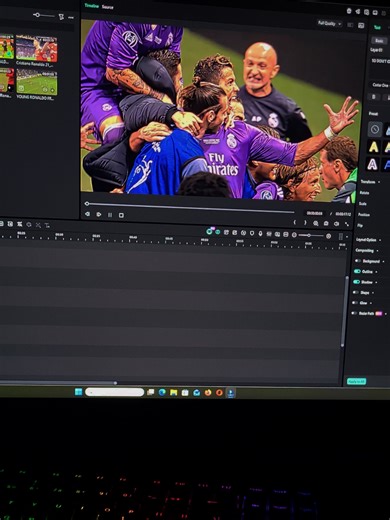Click the Windows taskbar search box
Viewport: 390px width, 520px height.
[x=114, y=392]
